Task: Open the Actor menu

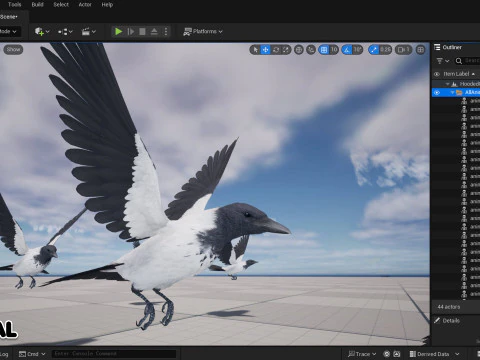Action: point(85,5)
